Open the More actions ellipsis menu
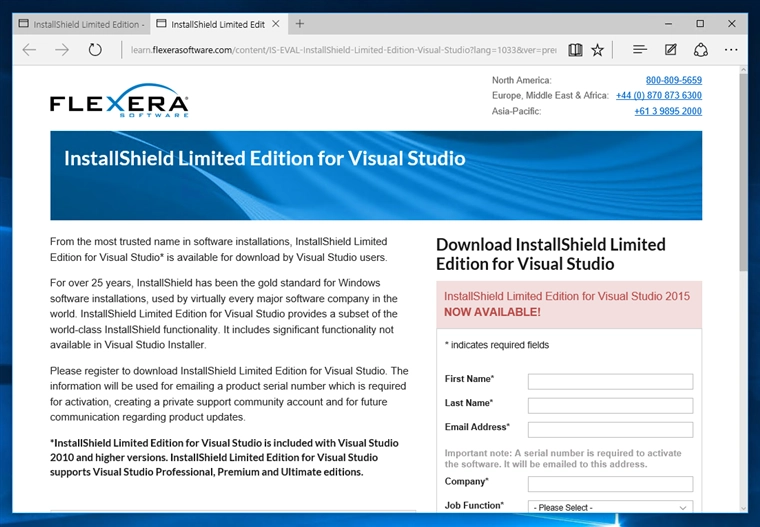 click(x=731, y=49)
